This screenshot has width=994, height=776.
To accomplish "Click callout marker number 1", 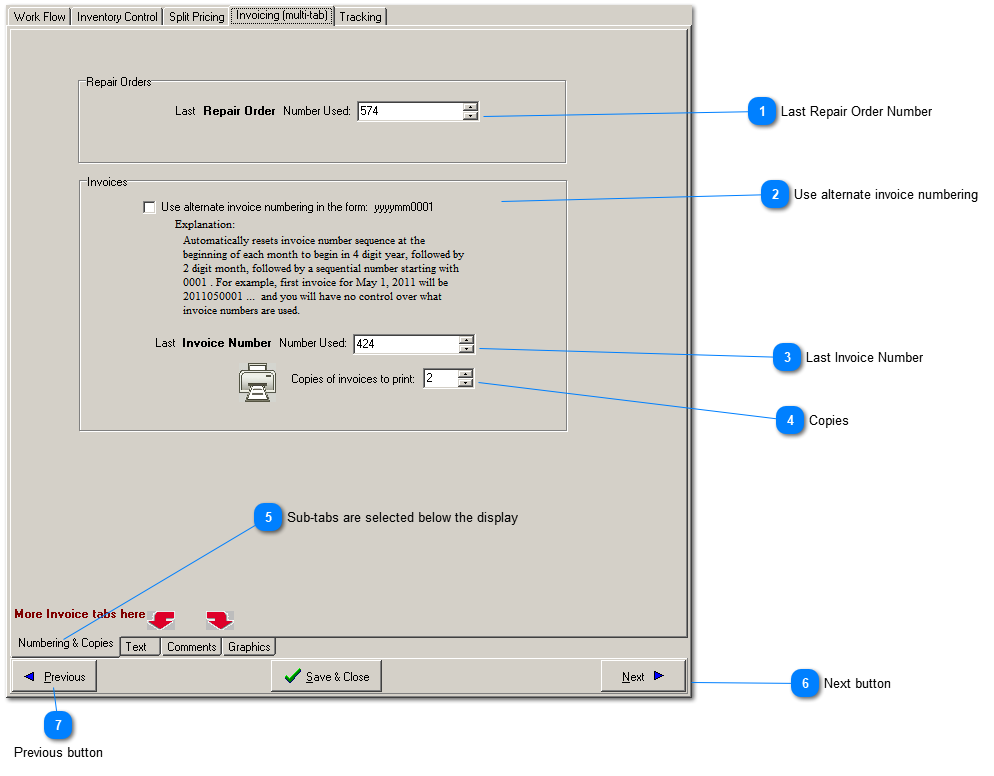I will pos(762,112).
